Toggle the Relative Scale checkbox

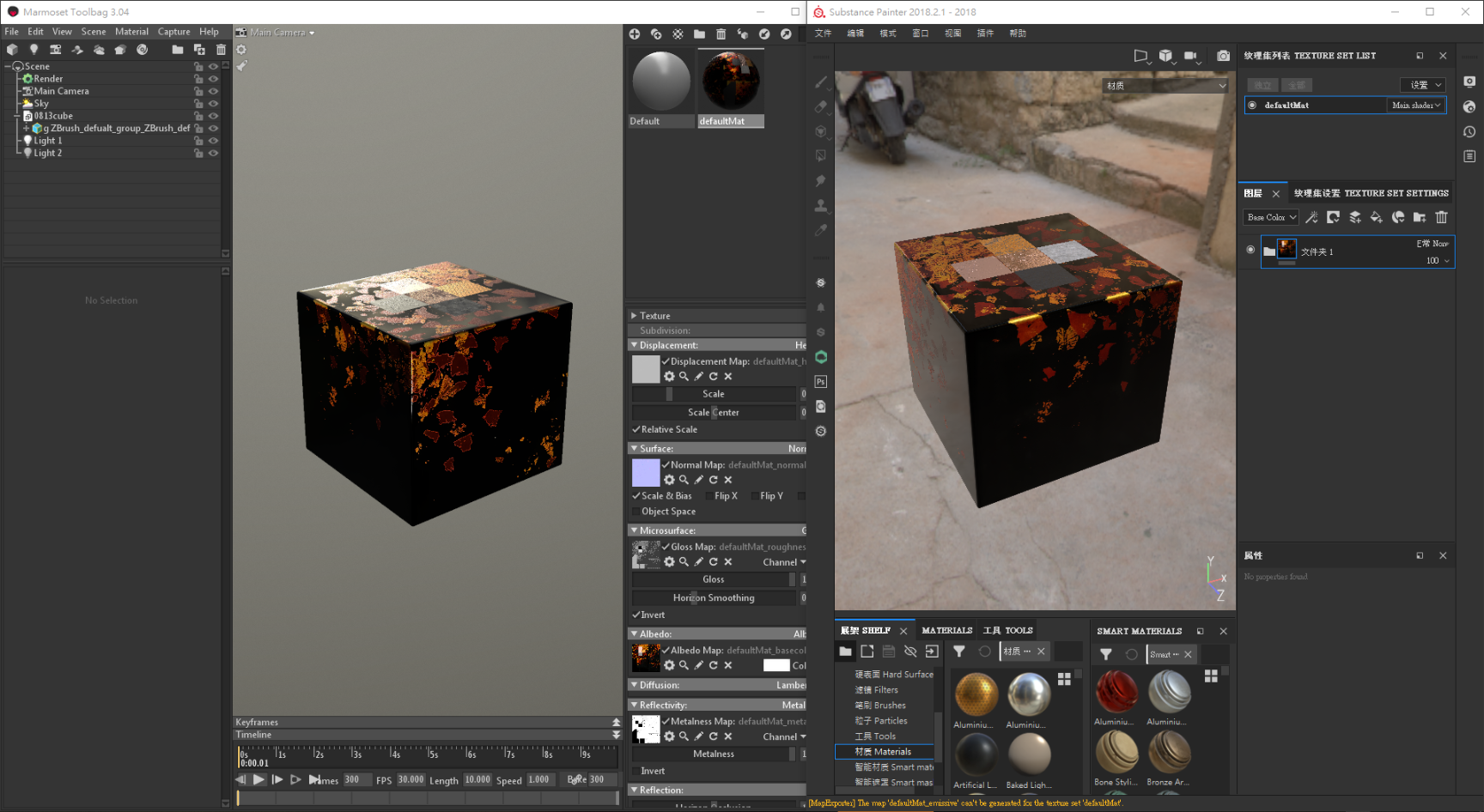click(636, 429)
